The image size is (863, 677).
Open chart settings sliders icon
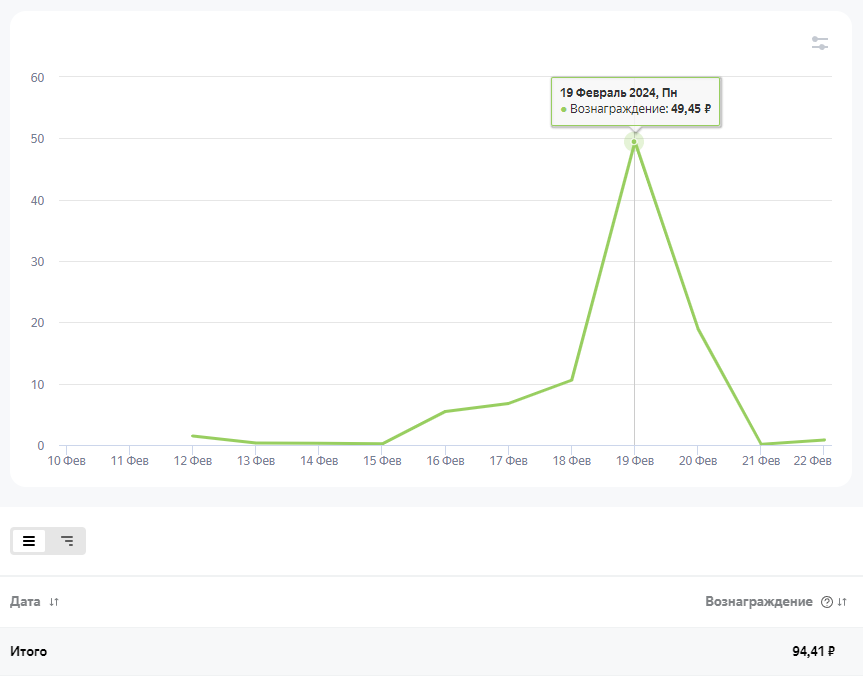coord(820,43)
